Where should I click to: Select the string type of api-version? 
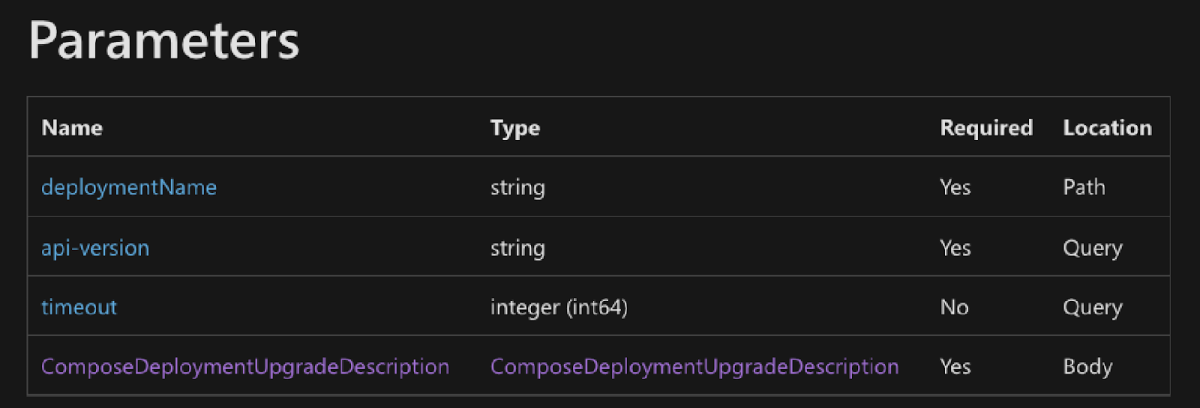coord(517,247)
